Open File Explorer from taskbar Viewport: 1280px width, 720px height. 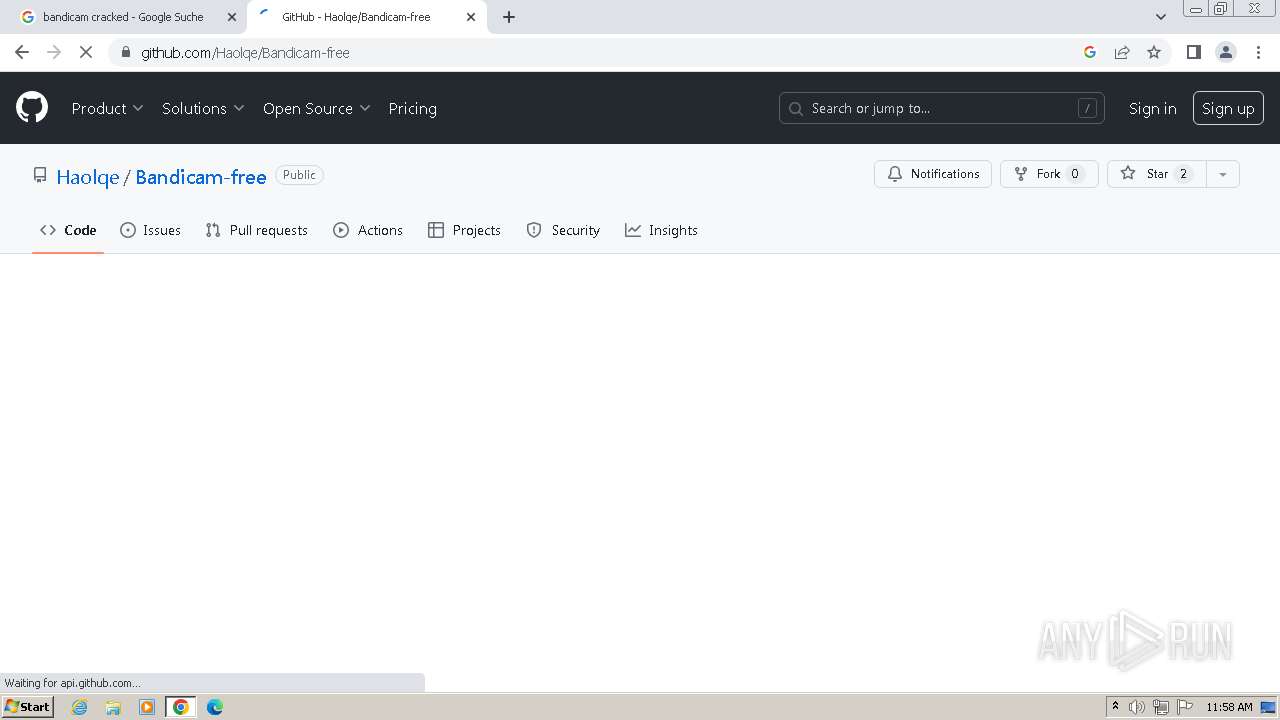(x=113, y=707)
